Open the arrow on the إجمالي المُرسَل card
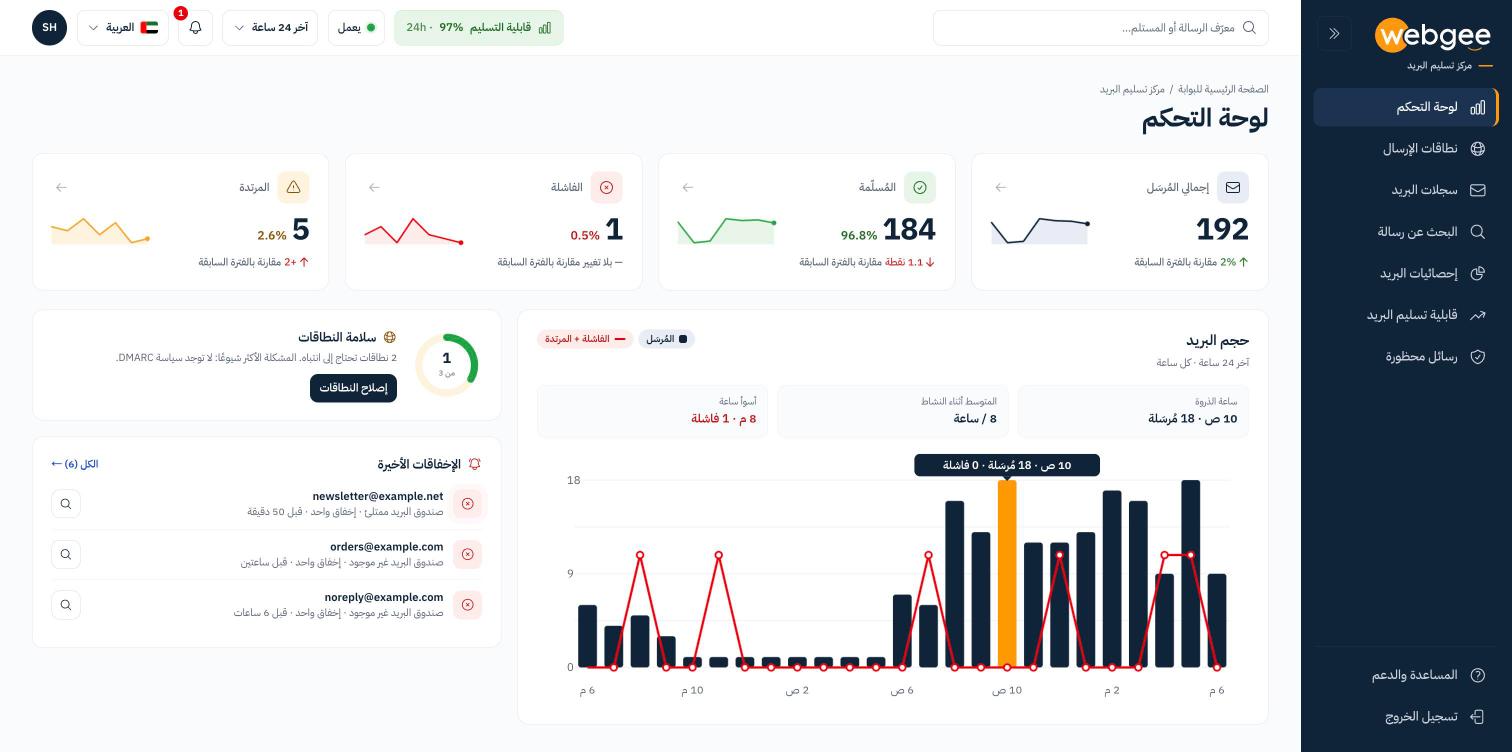The width and height of the screenshot is (1512, 752). 1001,187
